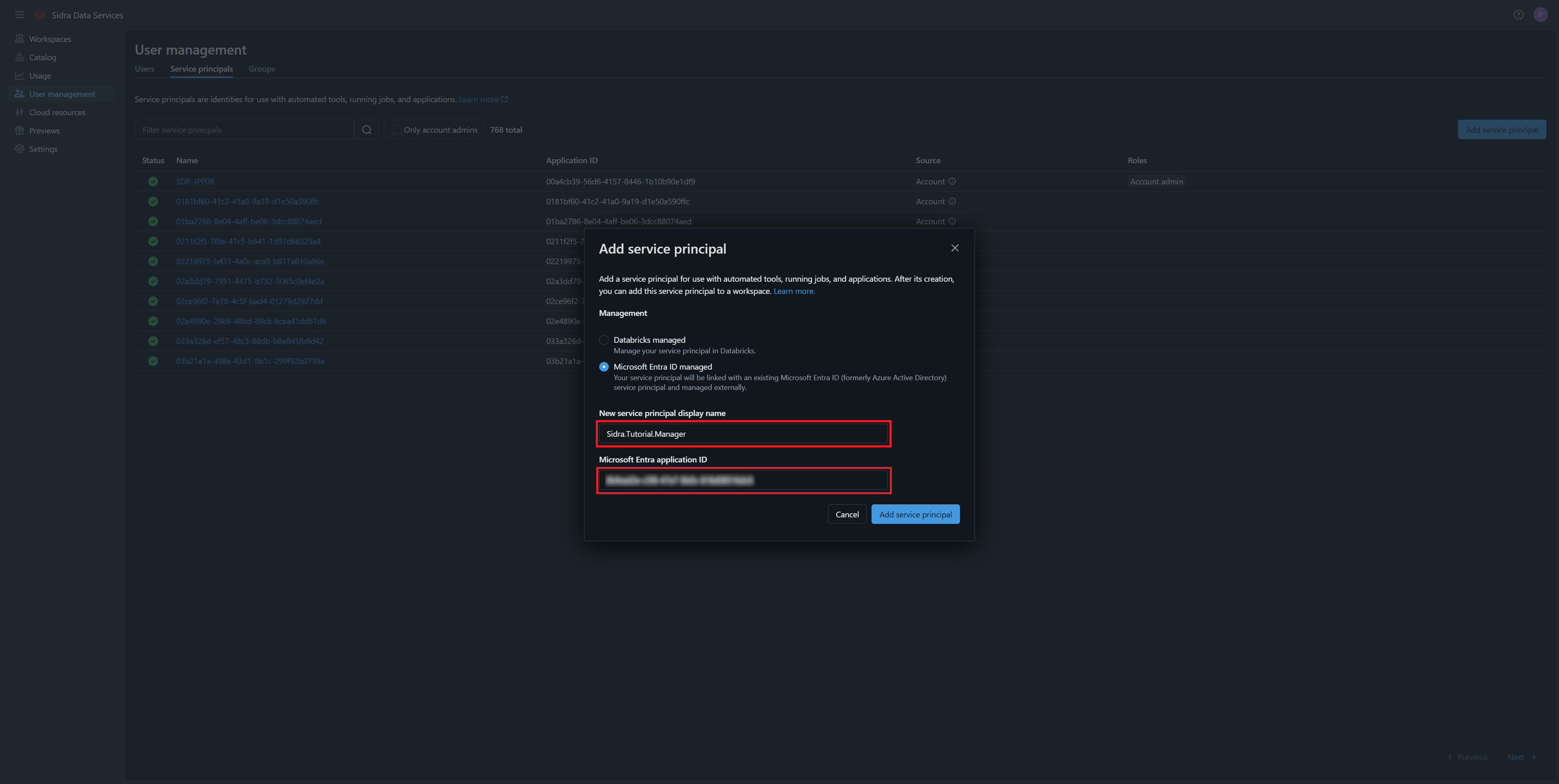Viewport: 1559px width, 784px height.
Task: Click blue Add service principal dialog button
Action: click(915, 514)
